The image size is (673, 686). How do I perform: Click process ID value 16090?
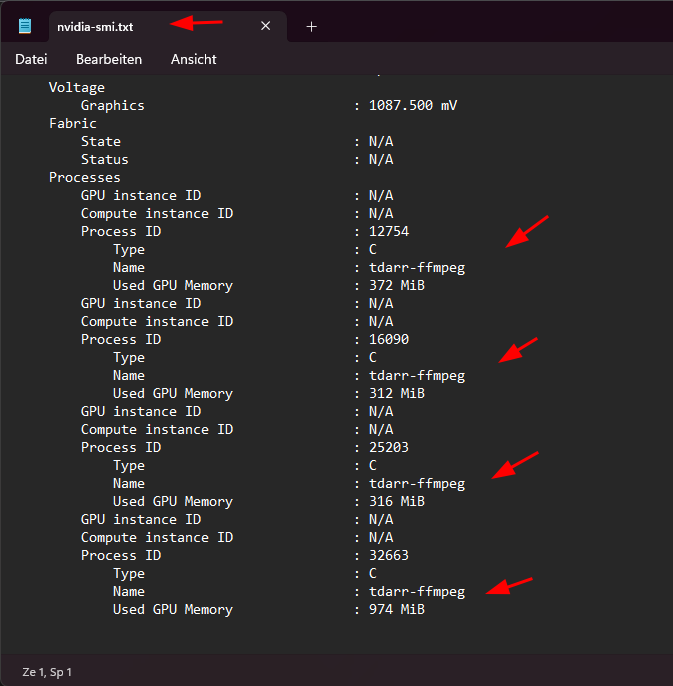tap(389, 340)
